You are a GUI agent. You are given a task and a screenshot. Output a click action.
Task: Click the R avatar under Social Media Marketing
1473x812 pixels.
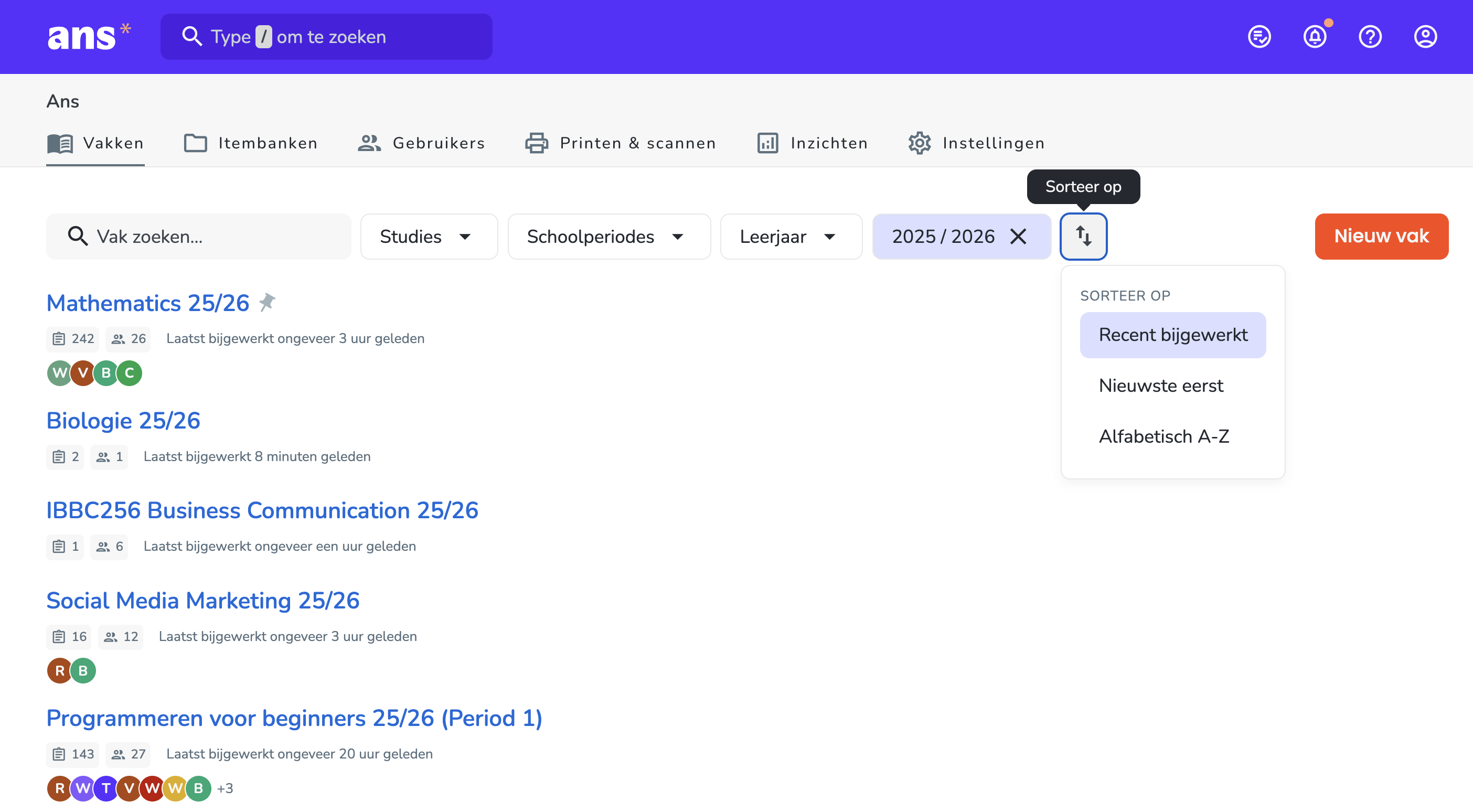tap(59, 670)
